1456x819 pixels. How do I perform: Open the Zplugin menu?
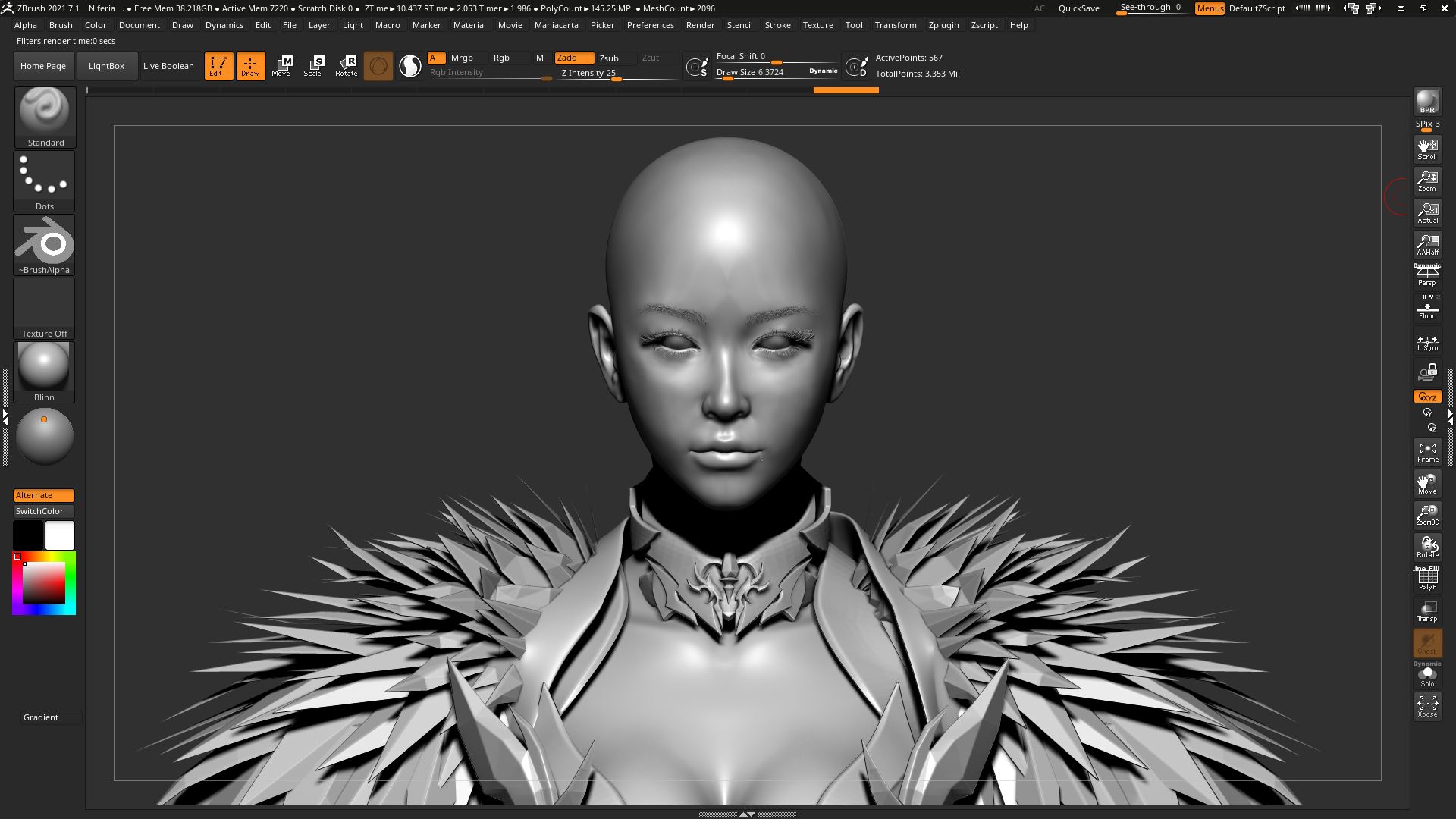tap(943, 25)
